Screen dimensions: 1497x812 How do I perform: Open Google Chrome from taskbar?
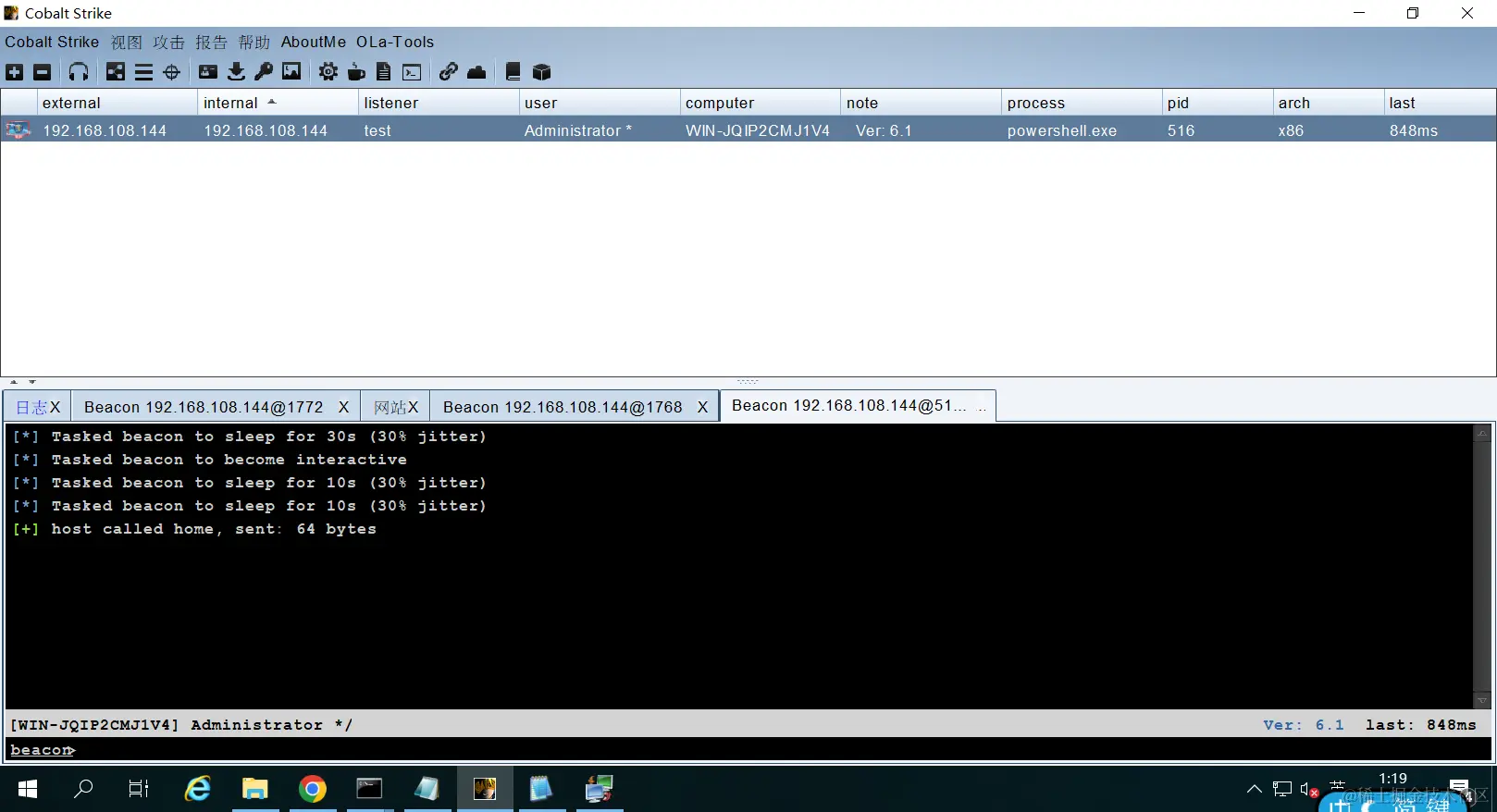click(x=313, y=789)
